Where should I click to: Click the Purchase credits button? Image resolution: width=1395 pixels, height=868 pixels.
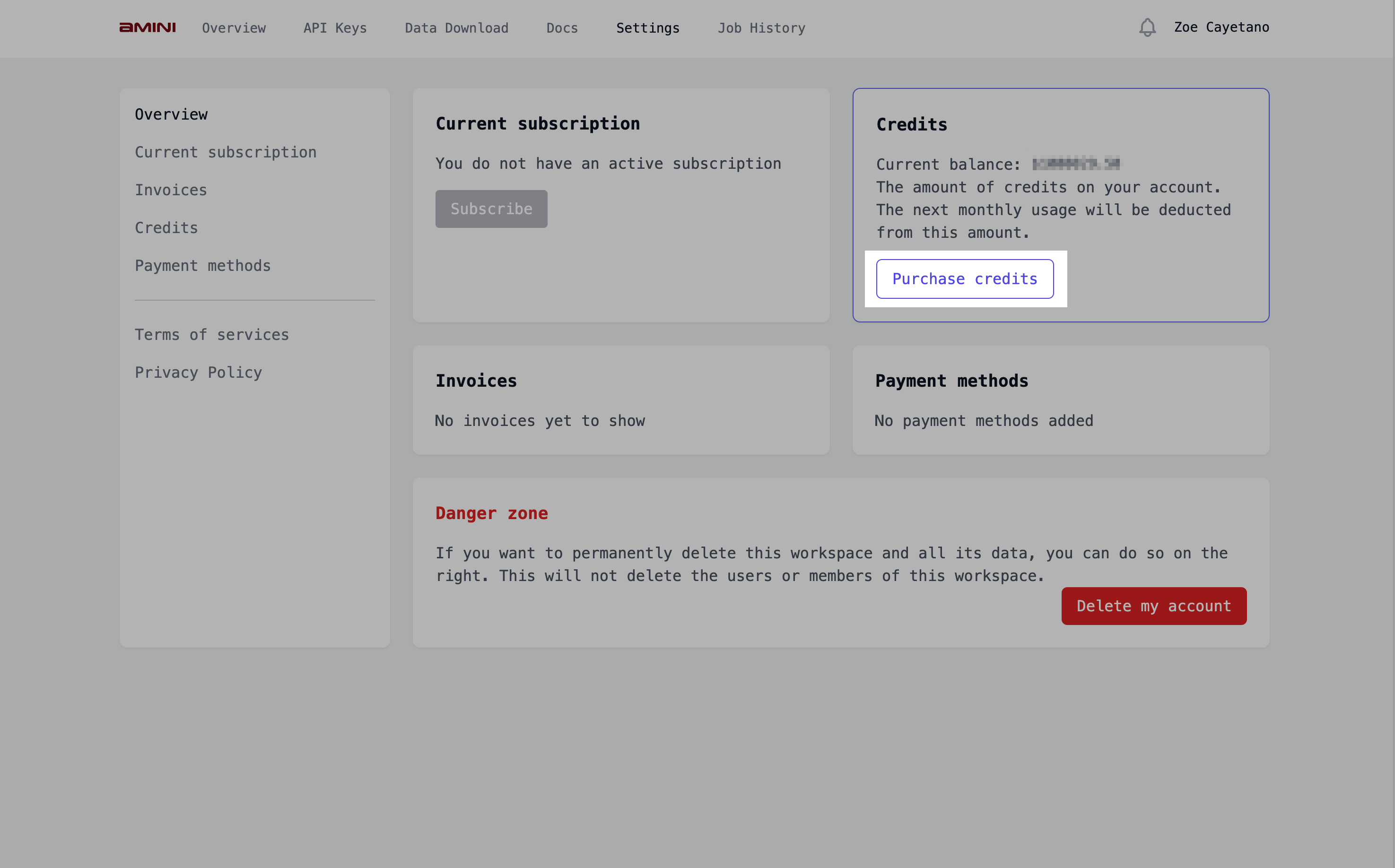(x=965, y=279)
